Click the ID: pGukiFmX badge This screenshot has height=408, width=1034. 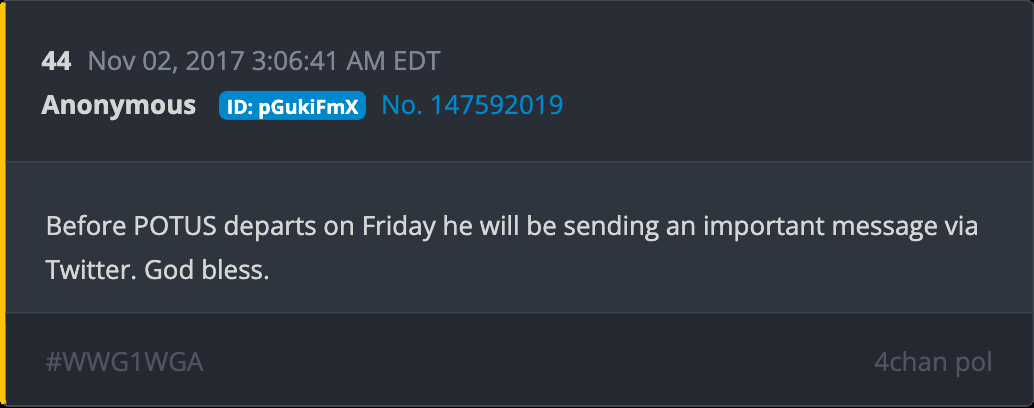tap(292, 106)
